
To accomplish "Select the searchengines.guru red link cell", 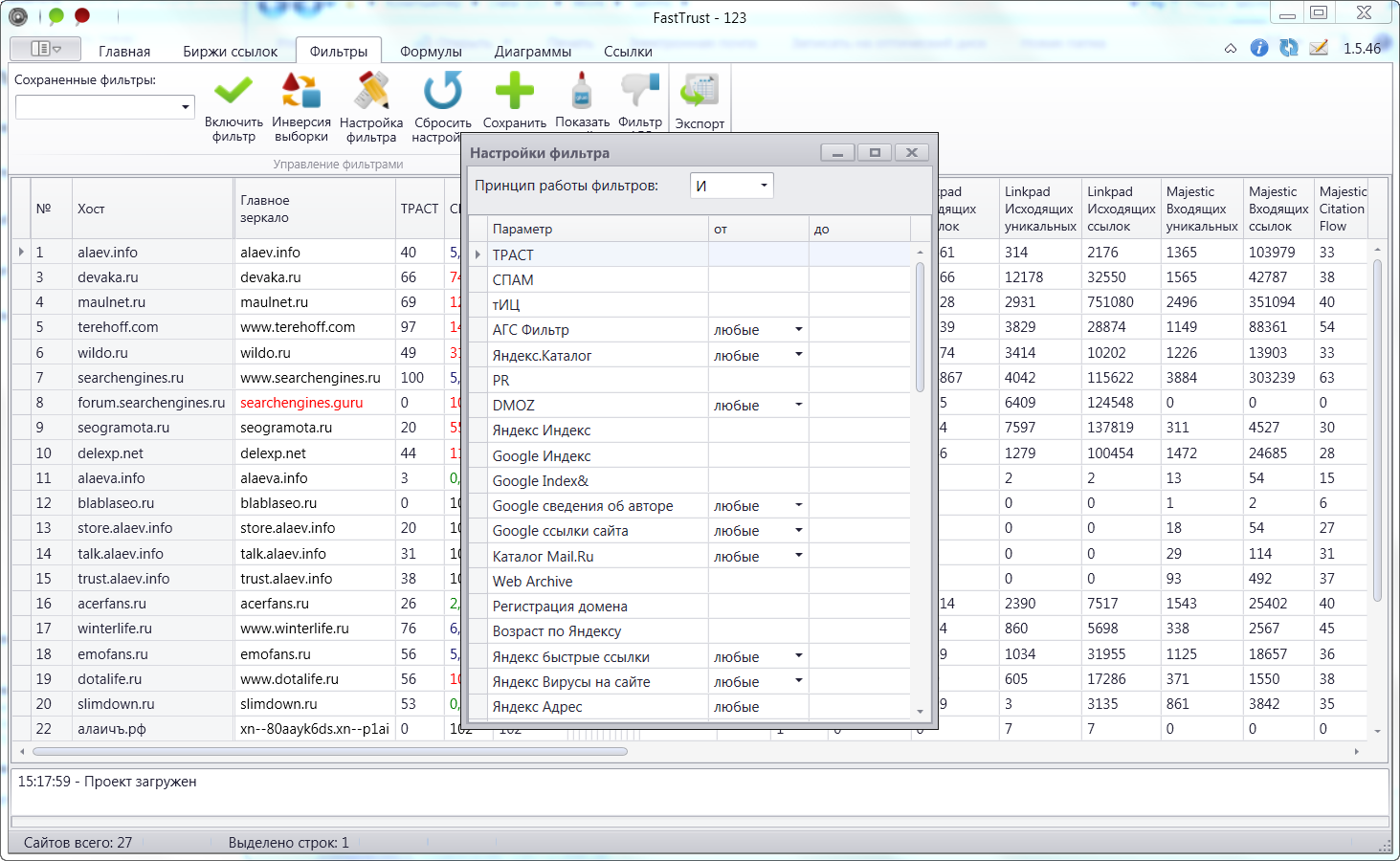I will point(301,403).
